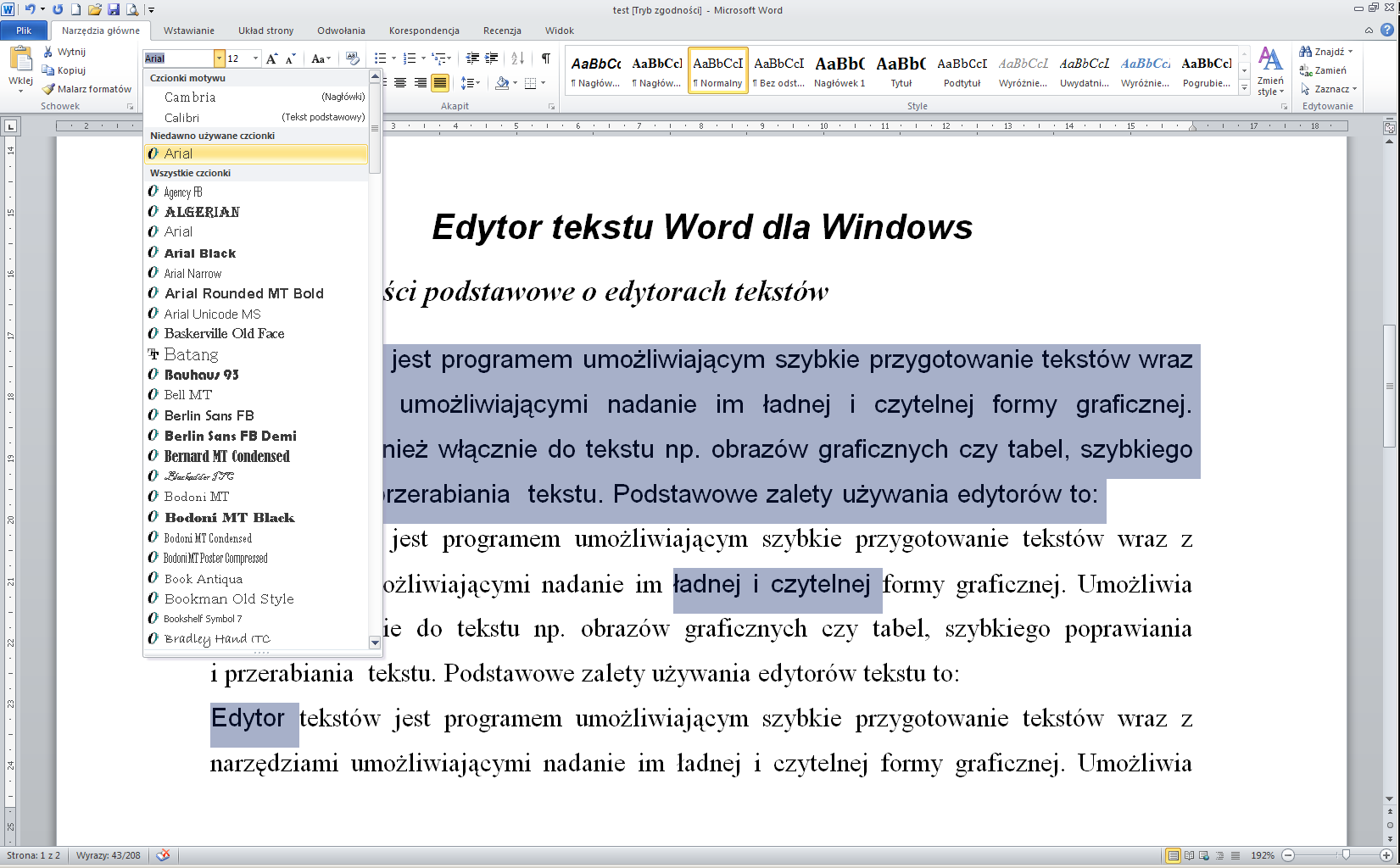Apply the Tytuł style

coord(901,71)
